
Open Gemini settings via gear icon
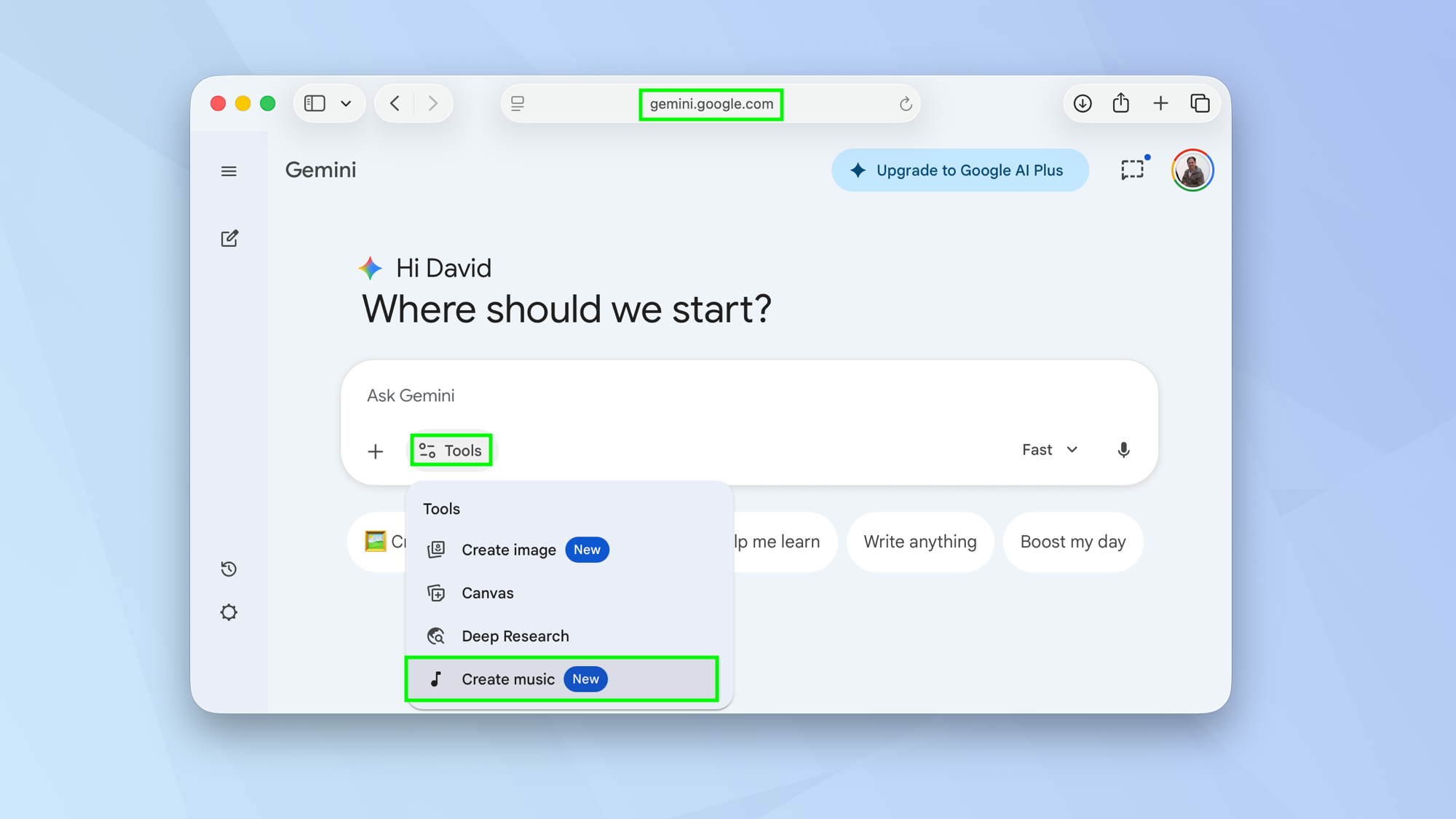(229, 612)
